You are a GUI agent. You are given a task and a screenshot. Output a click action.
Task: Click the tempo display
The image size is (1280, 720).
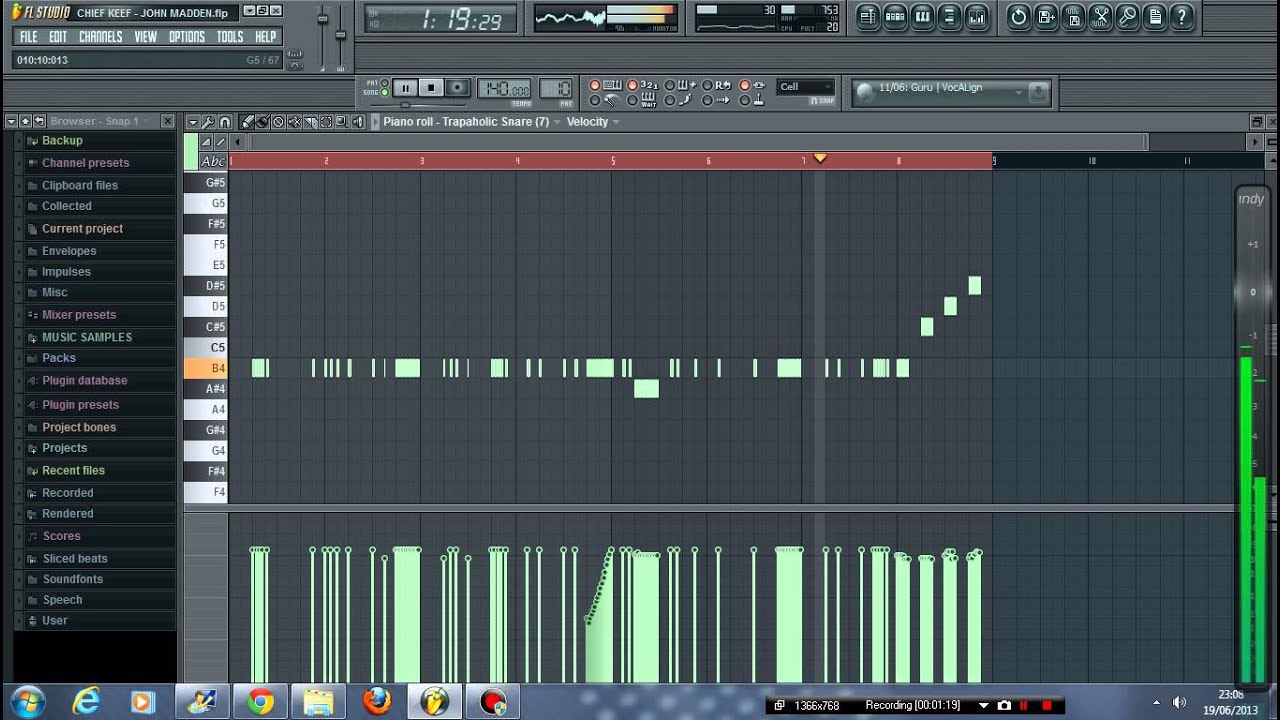[504, 88]
